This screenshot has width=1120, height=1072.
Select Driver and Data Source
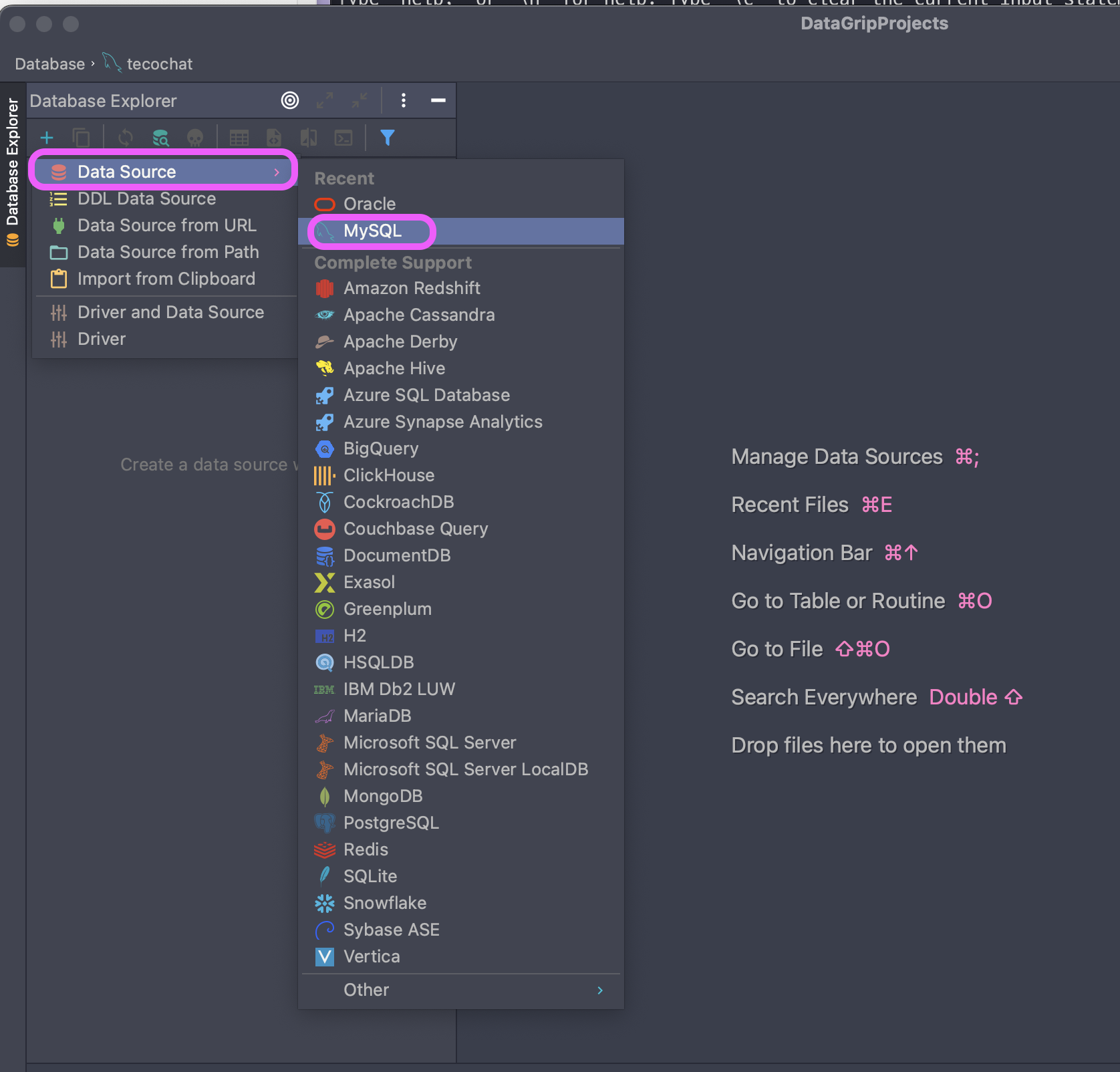(x=164, y=312)
